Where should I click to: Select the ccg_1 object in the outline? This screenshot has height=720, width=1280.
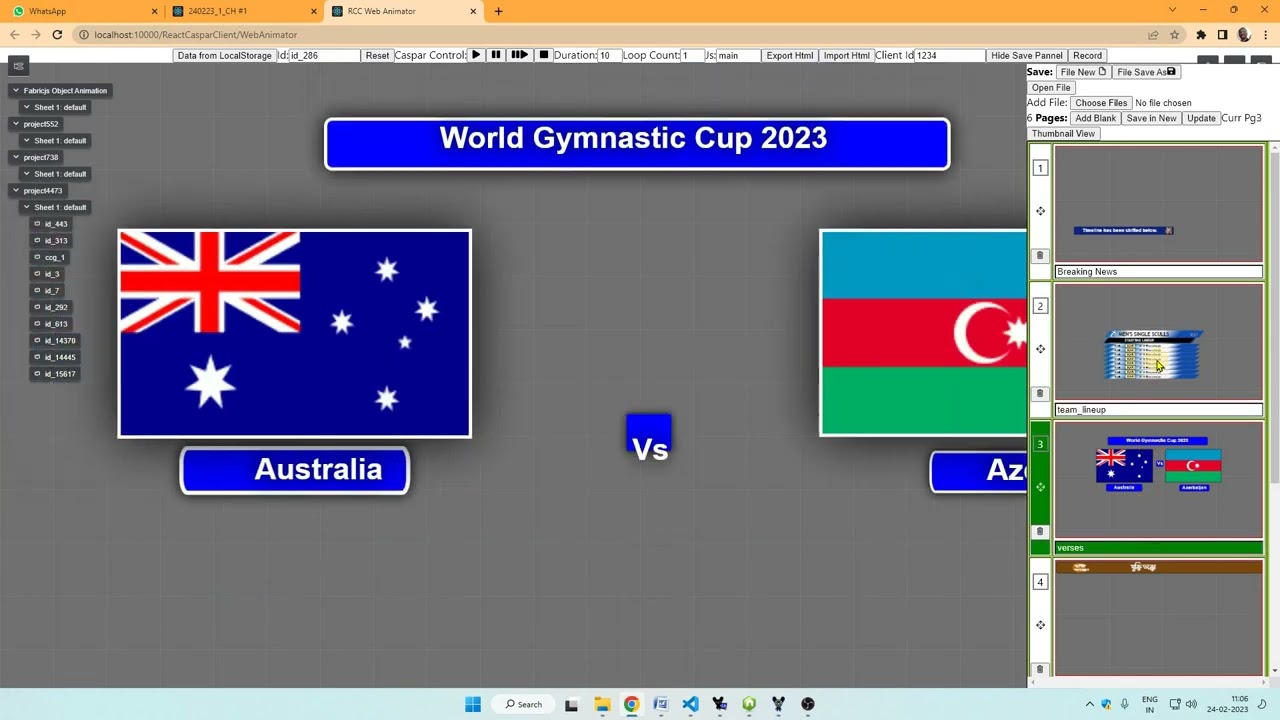pyautogui.click(x=50, y=257)
